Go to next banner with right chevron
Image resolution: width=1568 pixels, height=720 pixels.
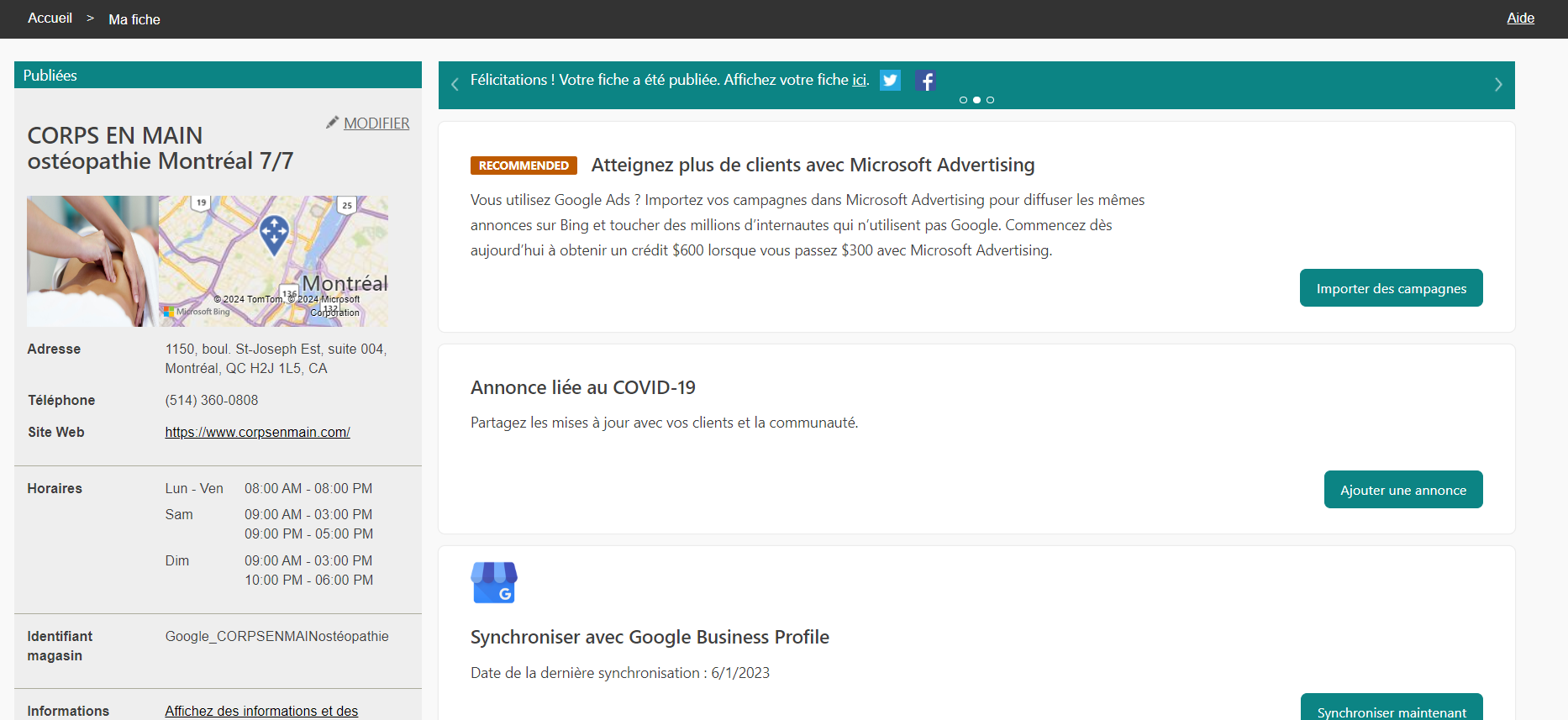click(1498, 84)
